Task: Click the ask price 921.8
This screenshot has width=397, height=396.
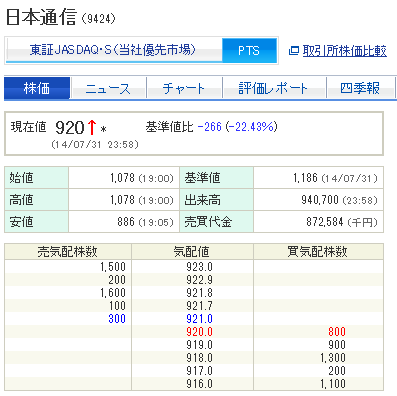Action: pyautogui.click(x=199, y=293)
